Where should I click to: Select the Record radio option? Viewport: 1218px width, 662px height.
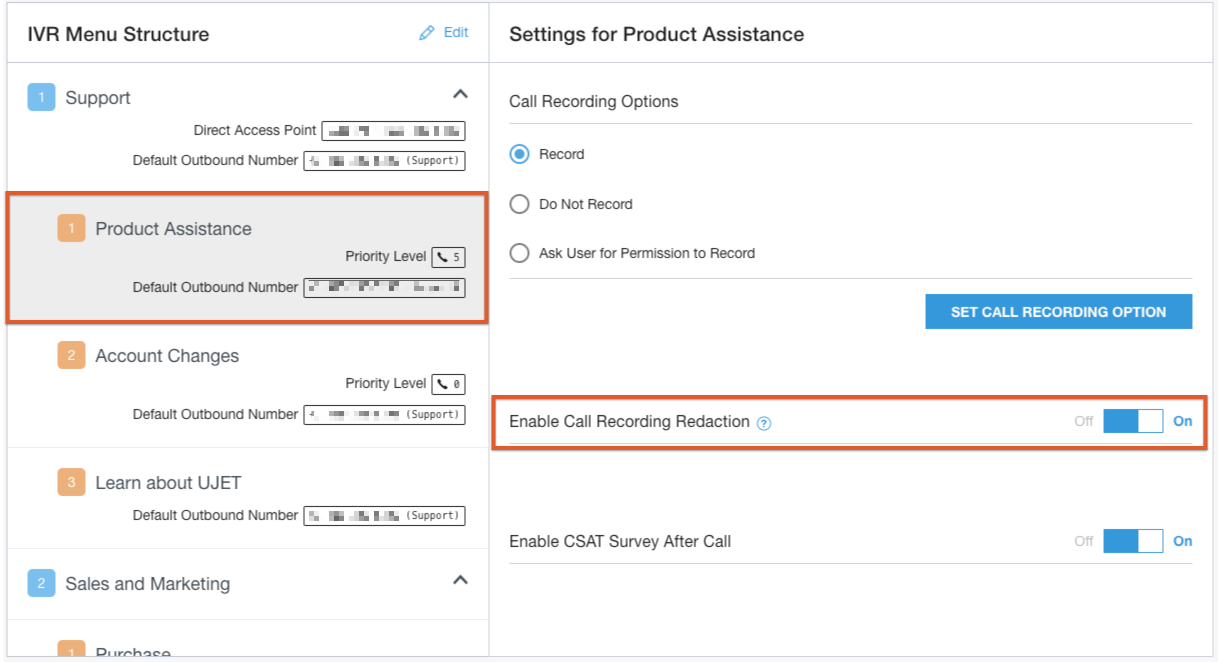tap(519, 154)
